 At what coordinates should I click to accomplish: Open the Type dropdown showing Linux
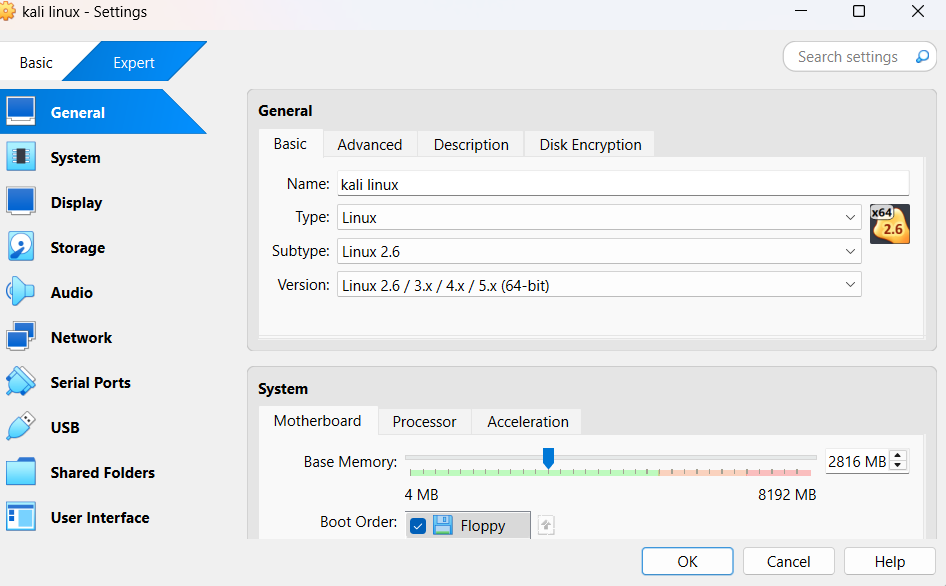coord(599,217)
